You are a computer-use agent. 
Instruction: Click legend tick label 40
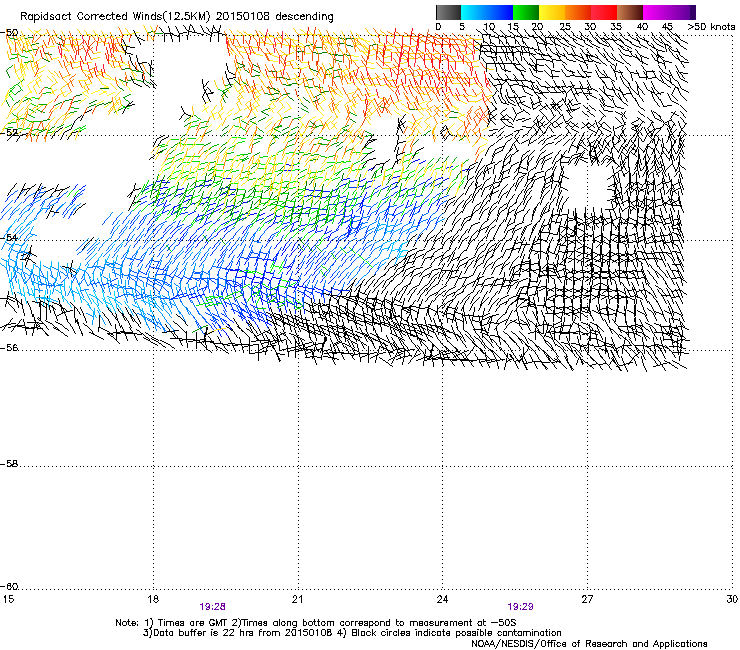642,27
